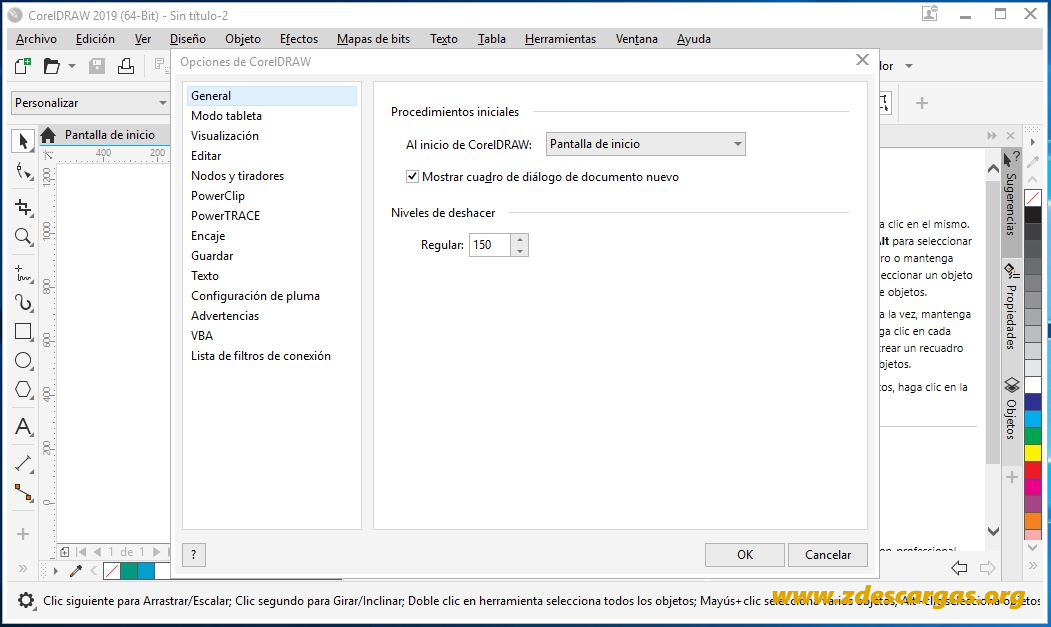1051x627 pixels.
Task: Open the Archivo menu
Action: click(36, 39)
